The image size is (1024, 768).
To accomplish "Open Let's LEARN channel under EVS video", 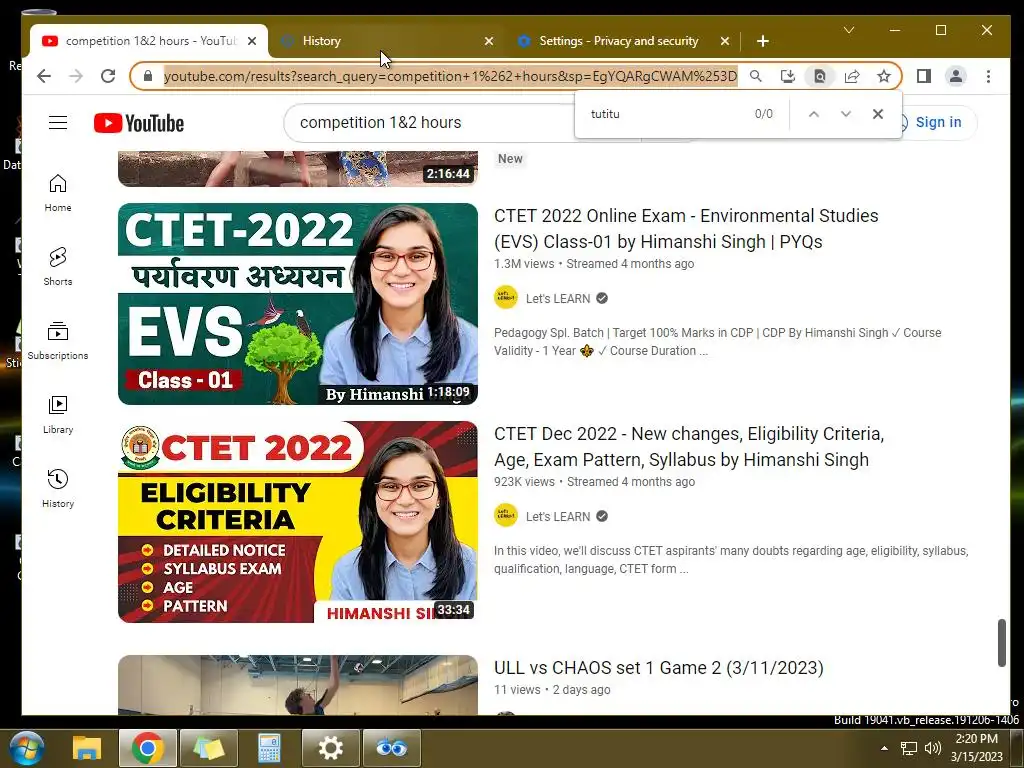I will click(558, 298).
